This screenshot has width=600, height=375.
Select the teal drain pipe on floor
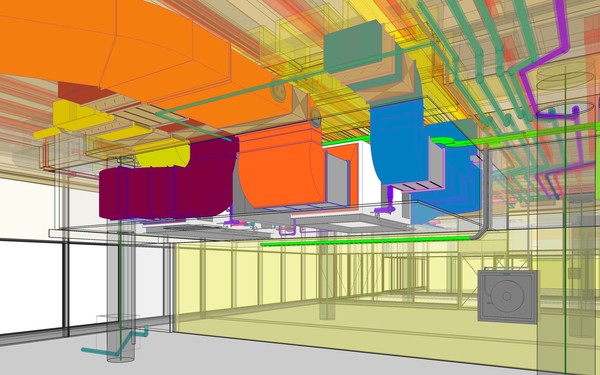pyautogui.click(x=115, y=342)
